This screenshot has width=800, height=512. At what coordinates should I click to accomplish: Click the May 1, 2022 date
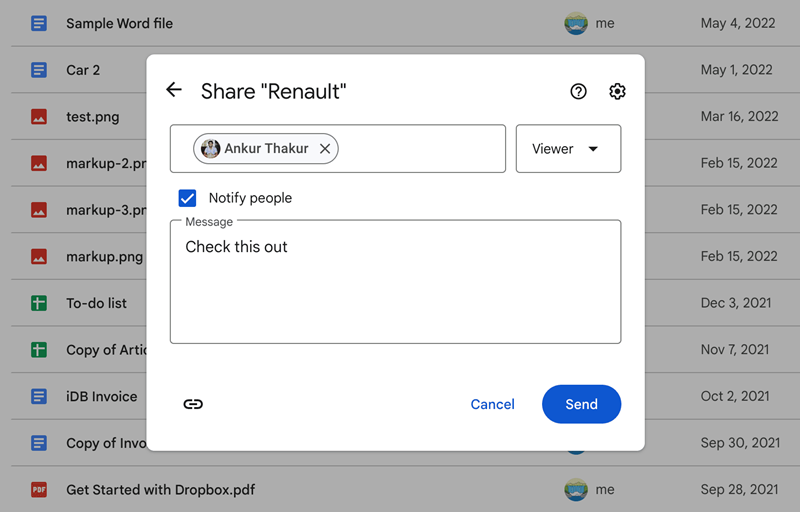click(x=737, y=70)
